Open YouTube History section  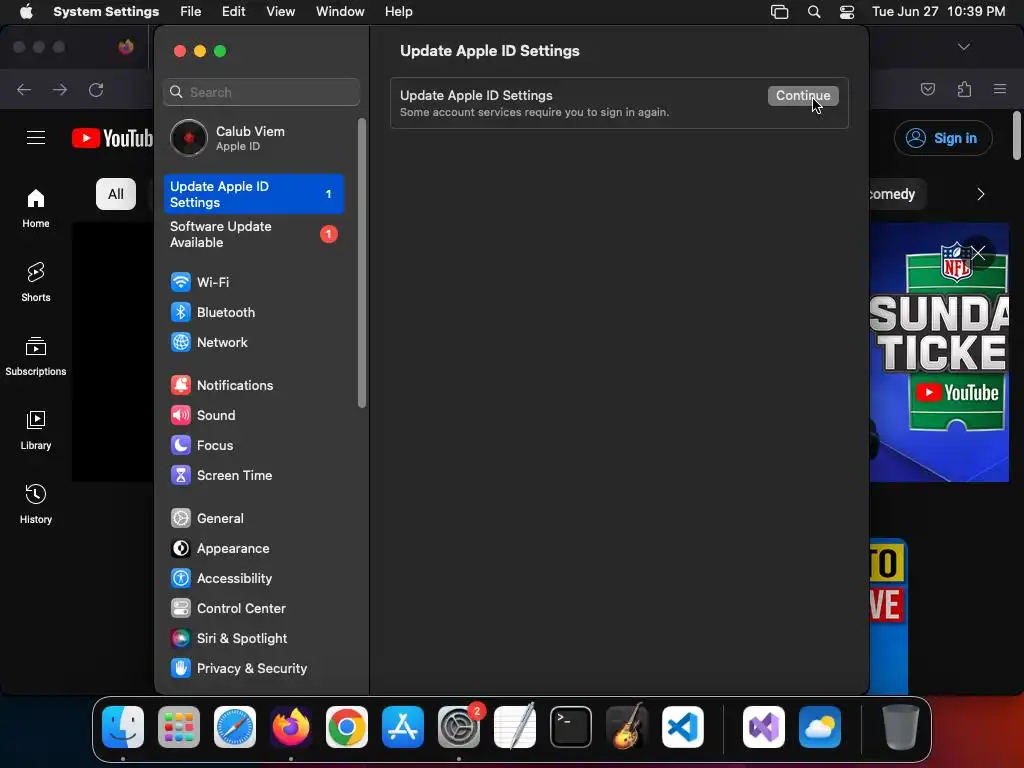(x=35, y=504)
